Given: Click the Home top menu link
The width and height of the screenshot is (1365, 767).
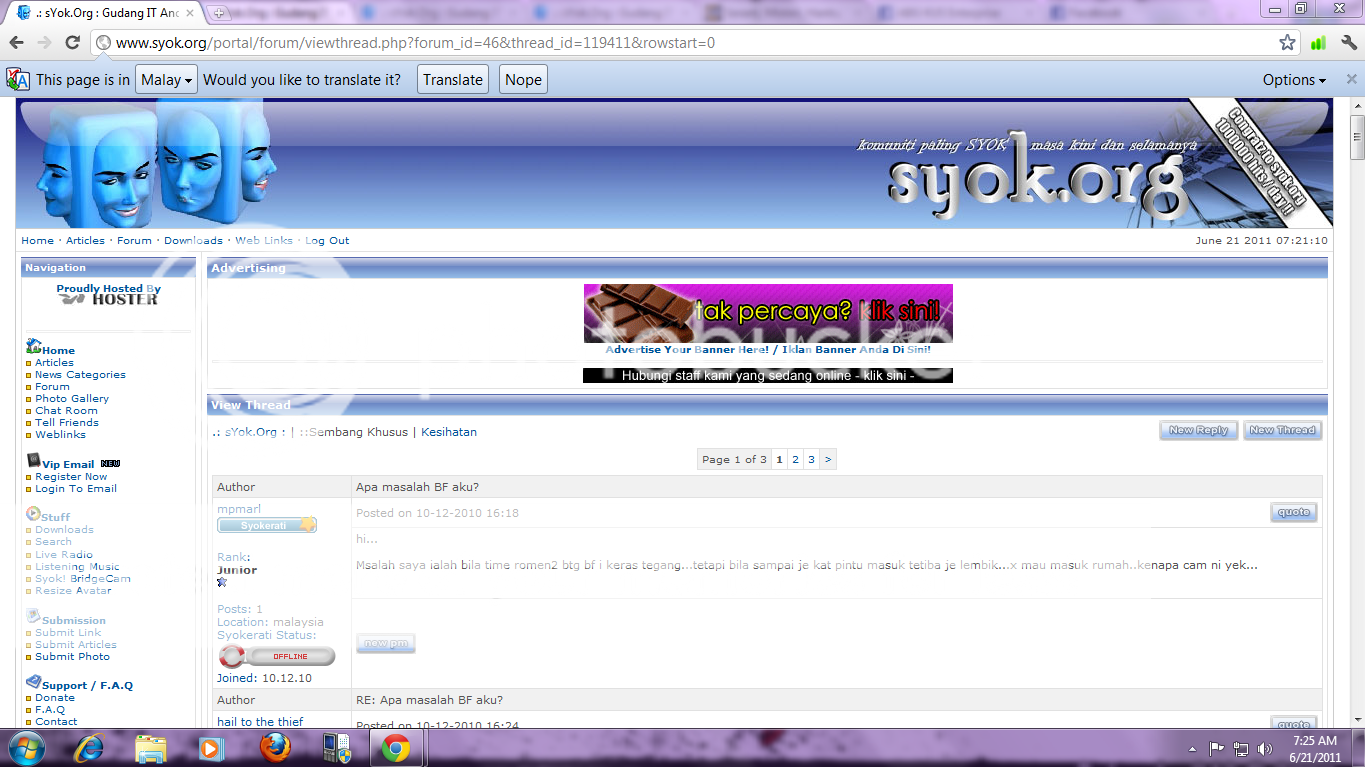Looking at the screenshot, I should point(37,240).
